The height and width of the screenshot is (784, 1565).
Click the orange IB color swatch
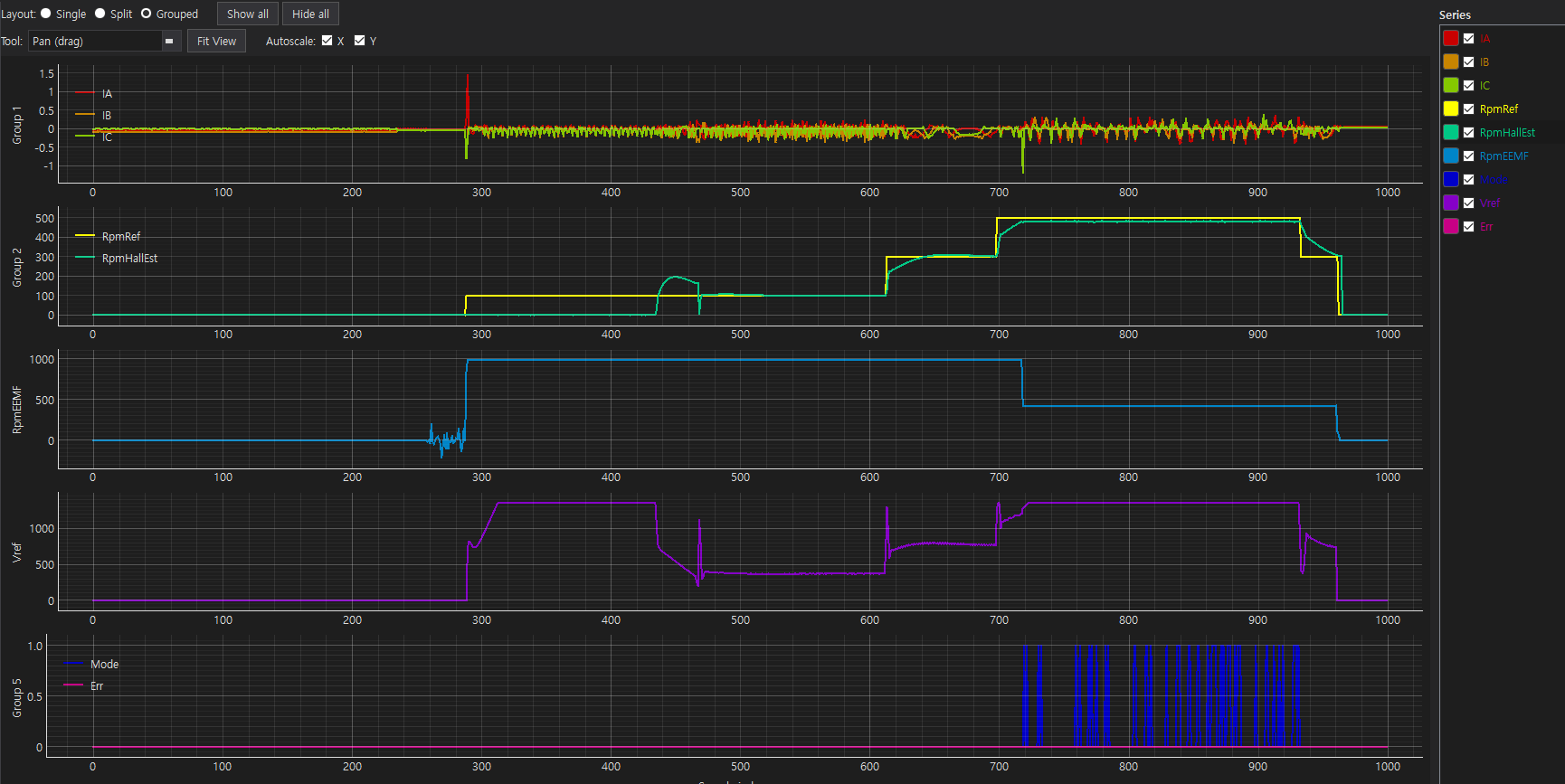click(1451, 61)
